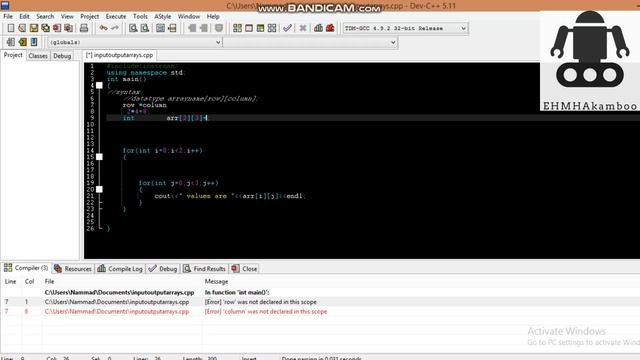640x360 pixels.
Task: Click the Undo arrow icon
Action: pos(103,28)
